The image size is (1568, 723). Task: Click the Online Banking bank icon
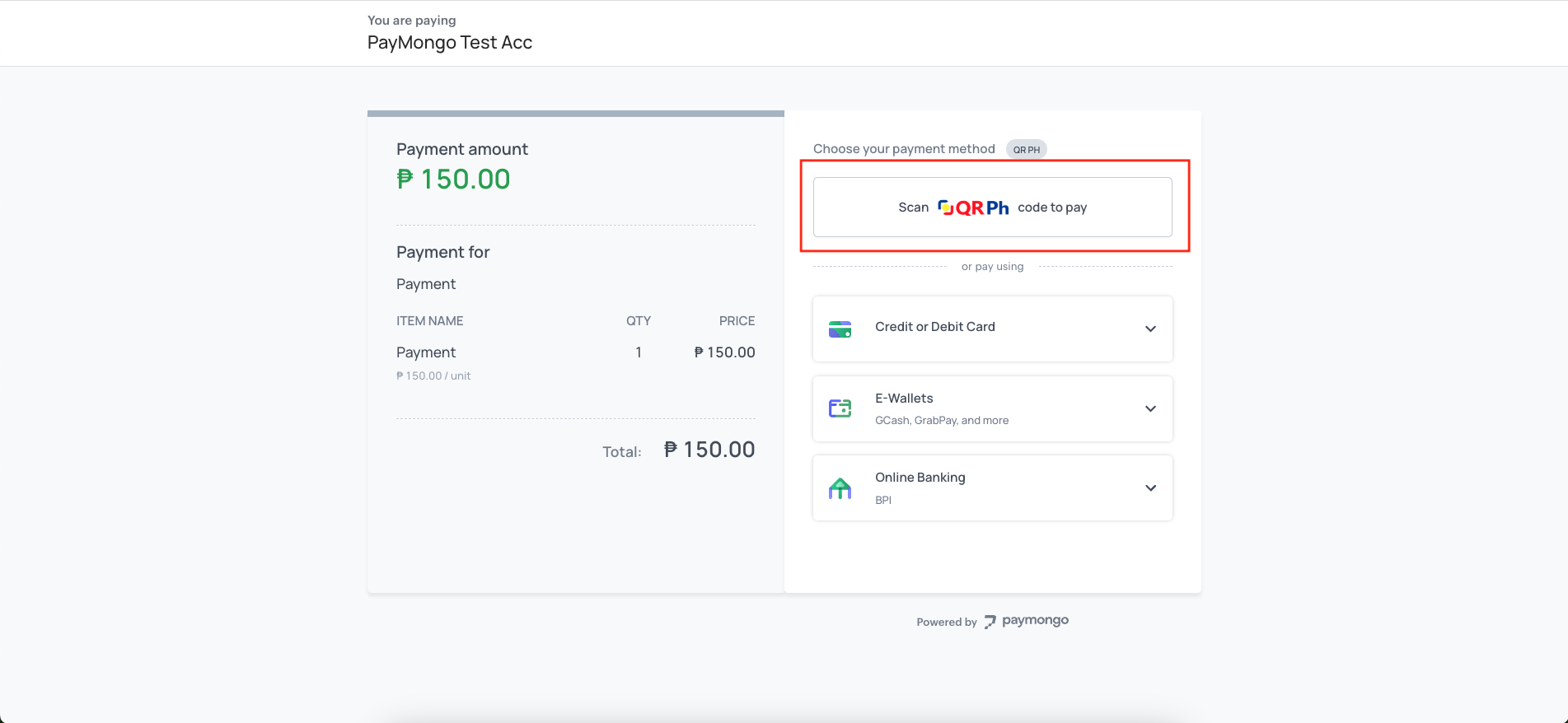840,488
